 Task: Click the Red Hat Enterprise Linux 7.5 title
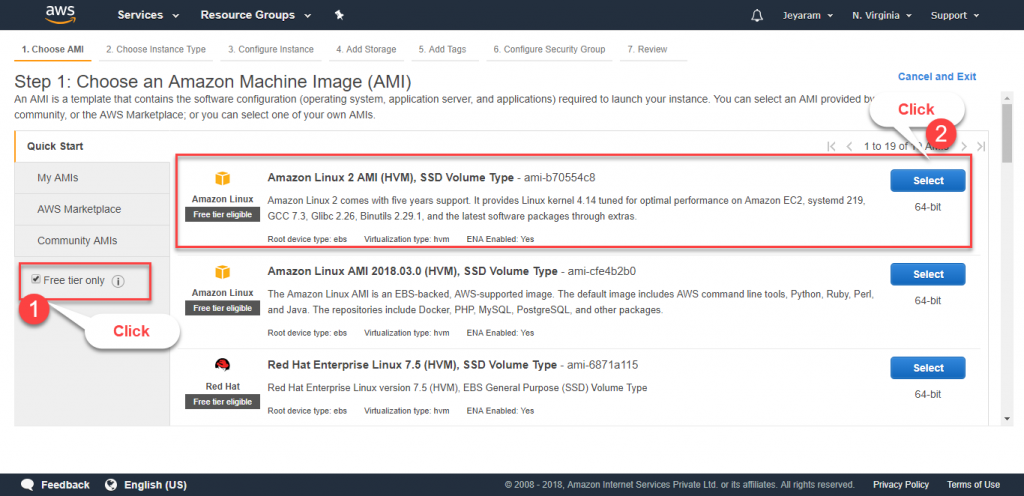tap(412, 365)
